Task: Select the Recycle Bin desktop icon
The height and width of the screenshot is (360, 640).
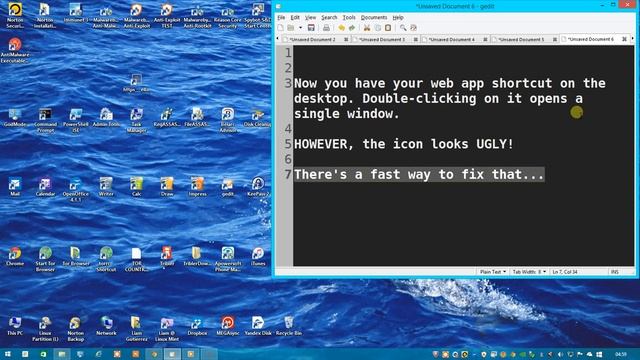Action: (289, 326)
